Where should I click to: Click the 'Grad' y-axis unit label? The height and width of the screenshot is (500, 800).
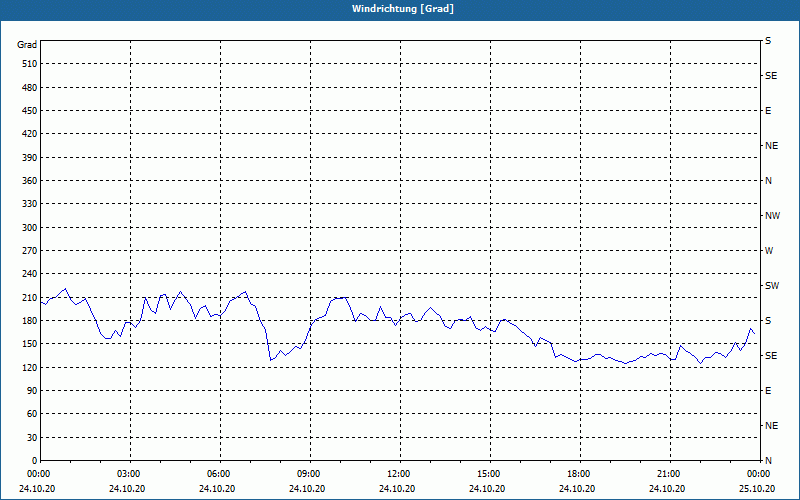pyautogui.click(x=27, y=45)
